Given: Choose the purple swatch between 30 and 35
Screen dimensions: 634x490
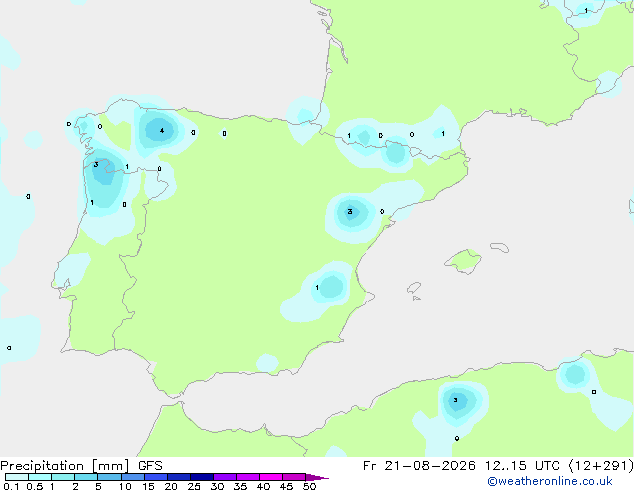Looking at the screenshot, I should coord(224,477).
